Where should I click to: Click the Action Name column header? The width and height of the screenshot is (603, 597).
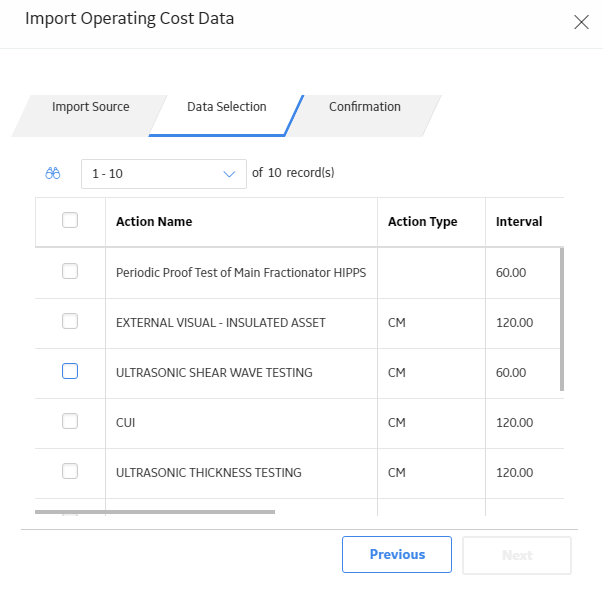click(x=154, y=222)
